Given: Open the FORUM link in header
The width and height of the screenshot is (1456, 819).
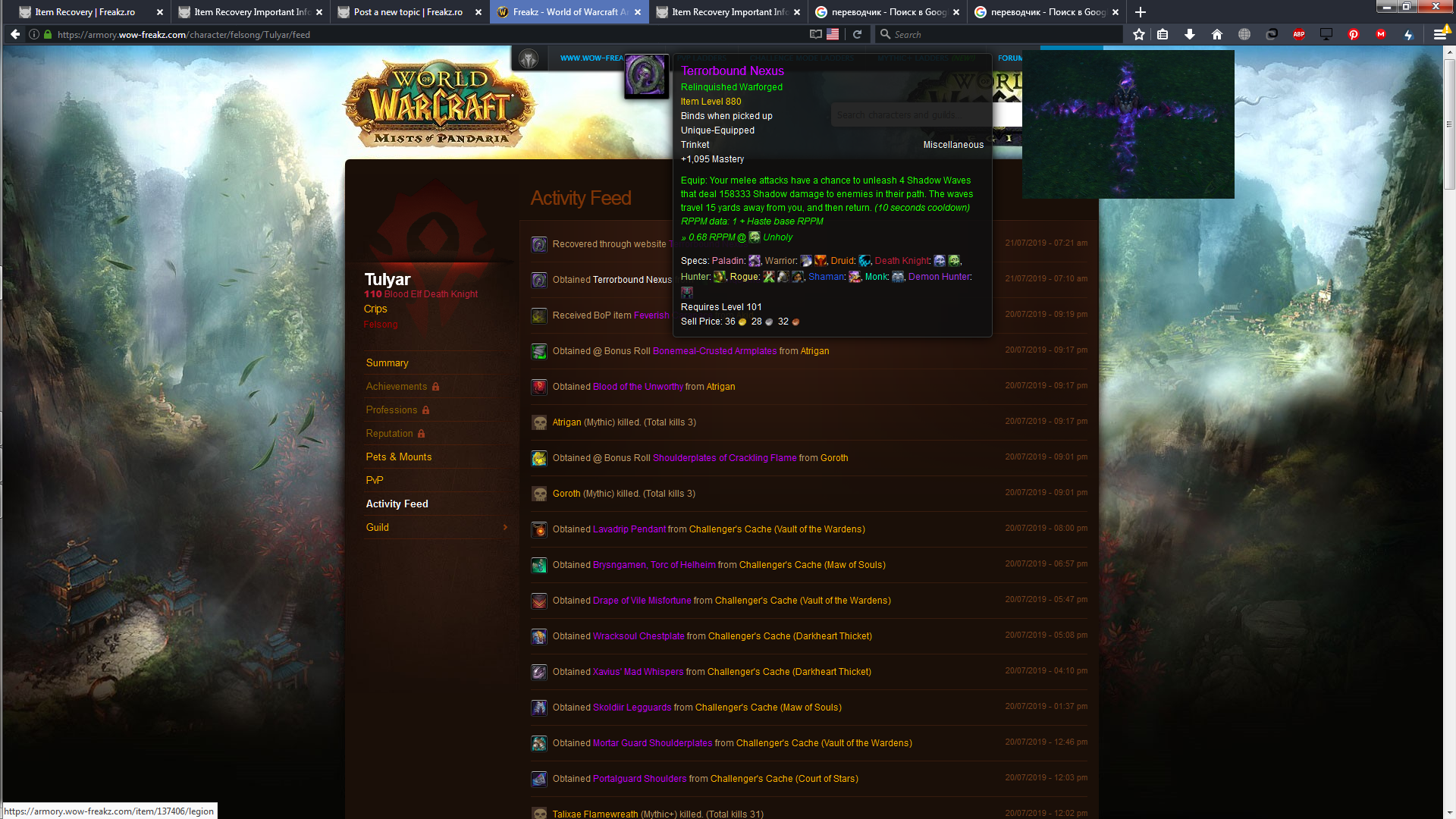Looking at the screenshot, I should 1010,58.
